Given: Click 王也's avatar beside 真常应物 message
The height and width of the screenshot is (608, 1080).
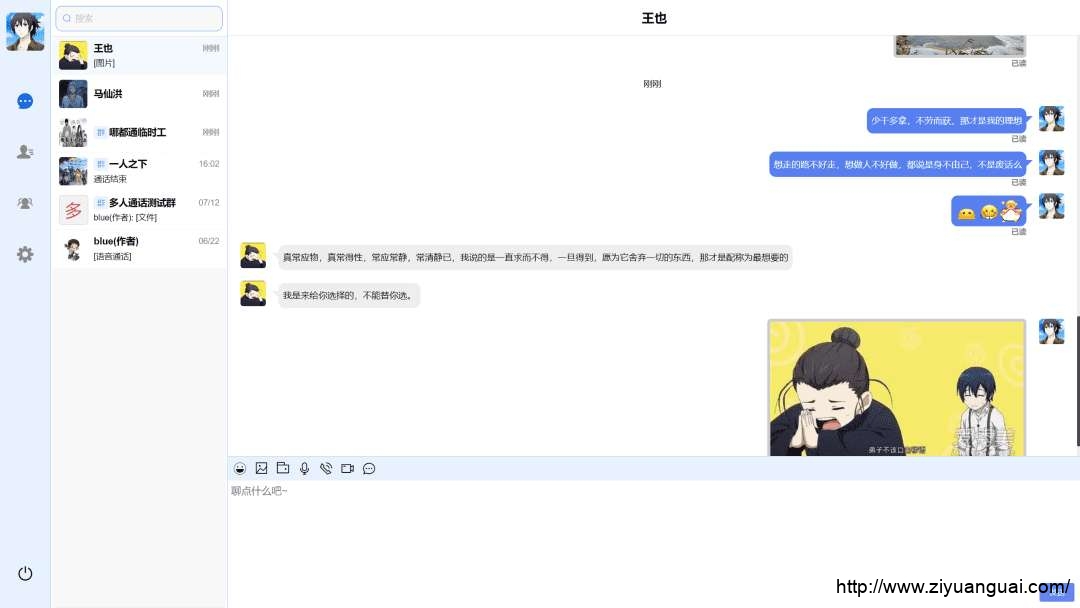Looking at the screenshot, I should [253, 255].
